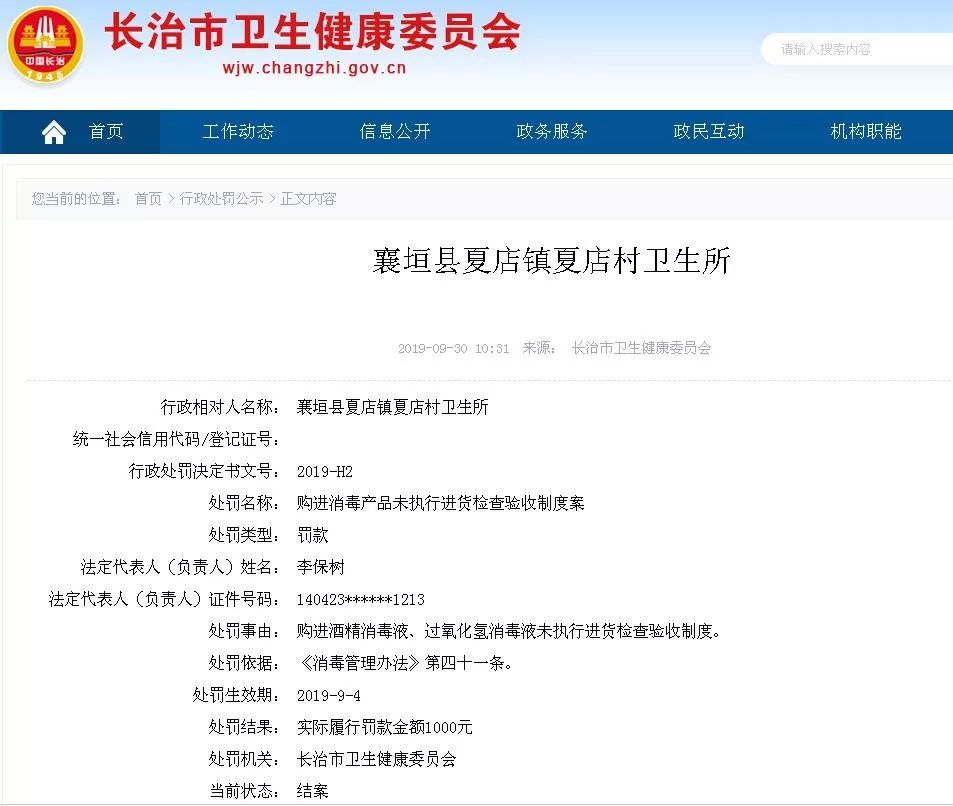Go to 行政处罚公示 in the breadcrumb
Viewport: 953px width, 806px height.
[x=222, y=199]
